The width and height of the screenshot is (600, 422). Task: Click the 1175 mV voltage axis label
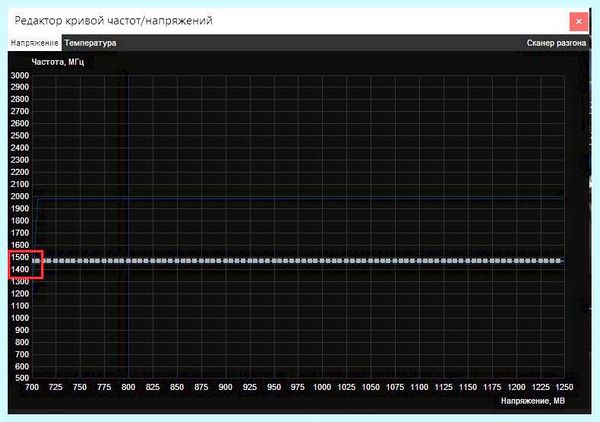(492, 387)
